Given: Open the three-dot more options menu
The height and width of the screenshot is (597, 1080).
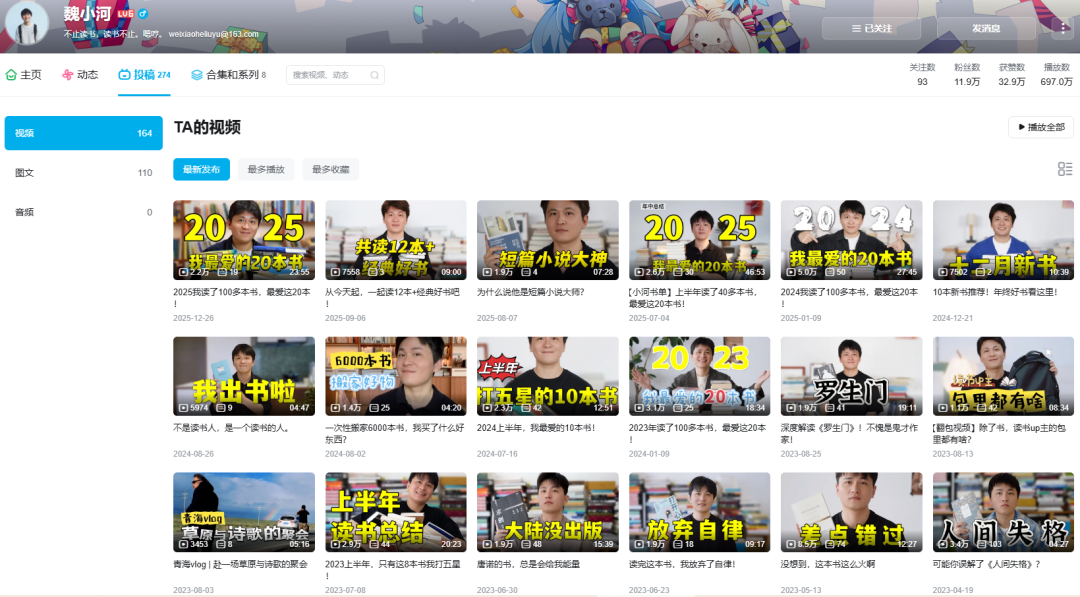Looking at the screenshot, I should point(1061,28).
